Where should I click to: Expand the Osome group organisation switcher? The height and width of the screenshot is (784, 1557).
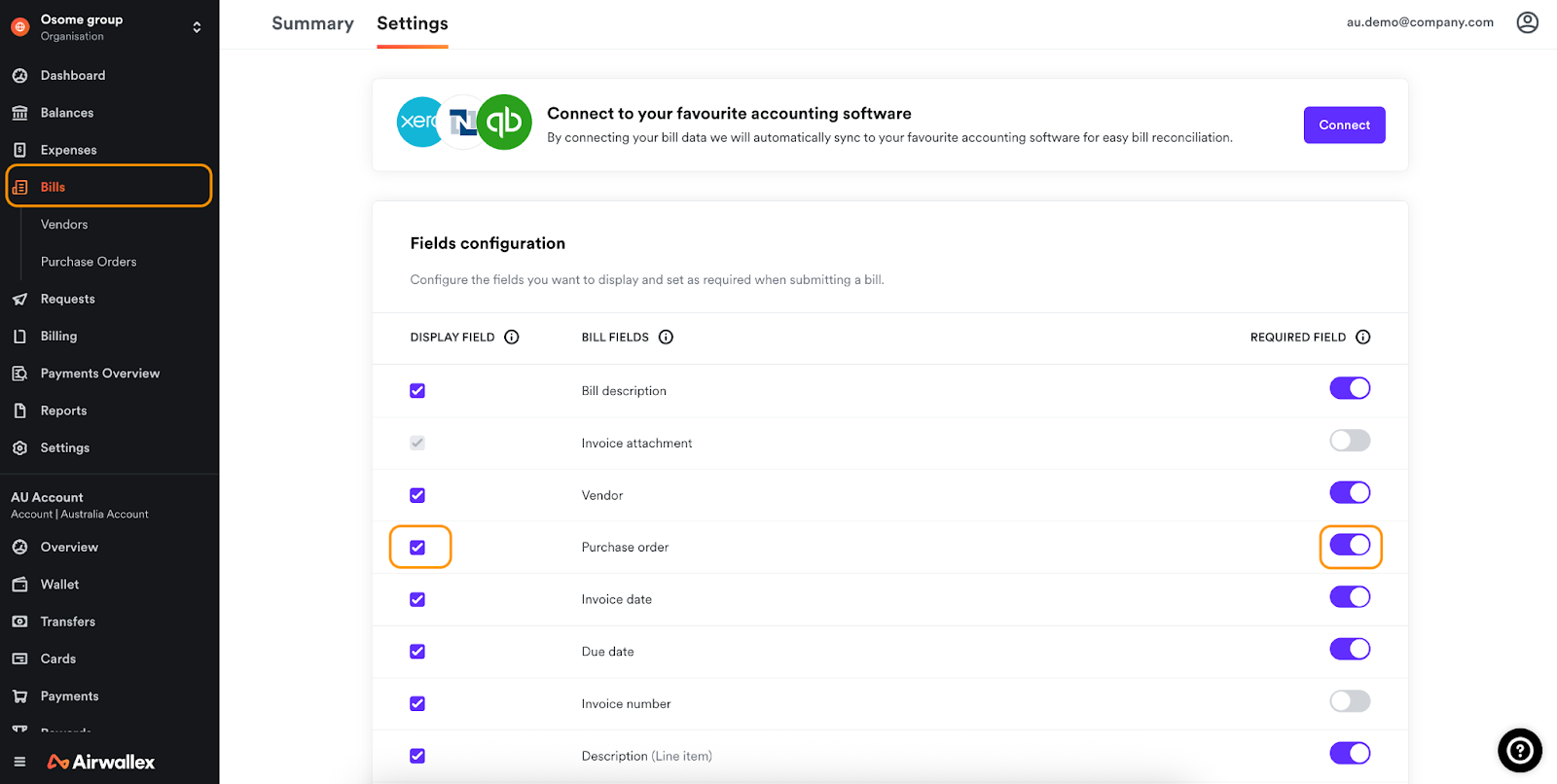coord(197,27)
